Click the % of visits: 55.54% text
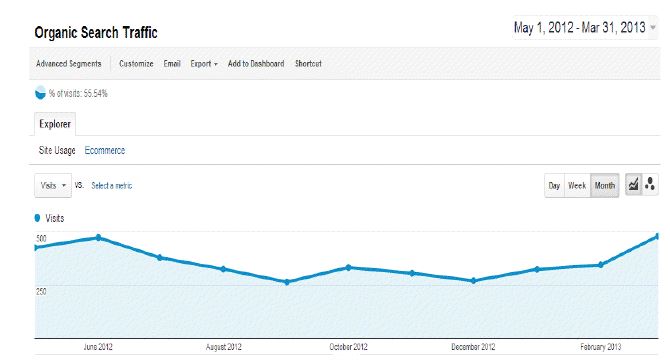 click(x=78, y=93)
